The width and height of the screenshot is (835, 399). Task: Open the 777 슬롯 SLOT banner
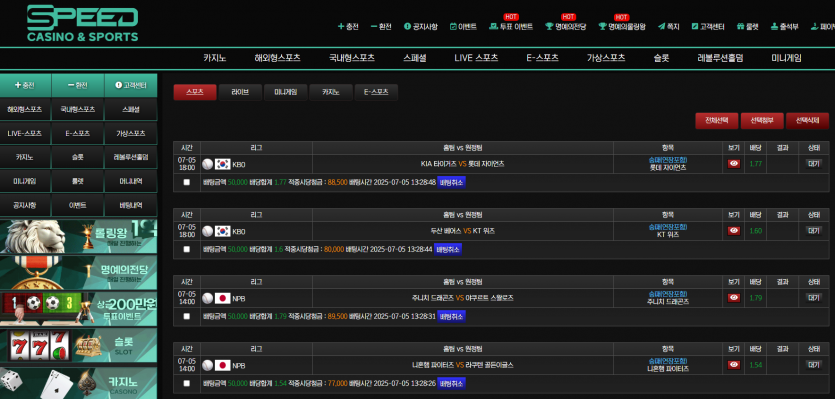(x=79, y=345)
